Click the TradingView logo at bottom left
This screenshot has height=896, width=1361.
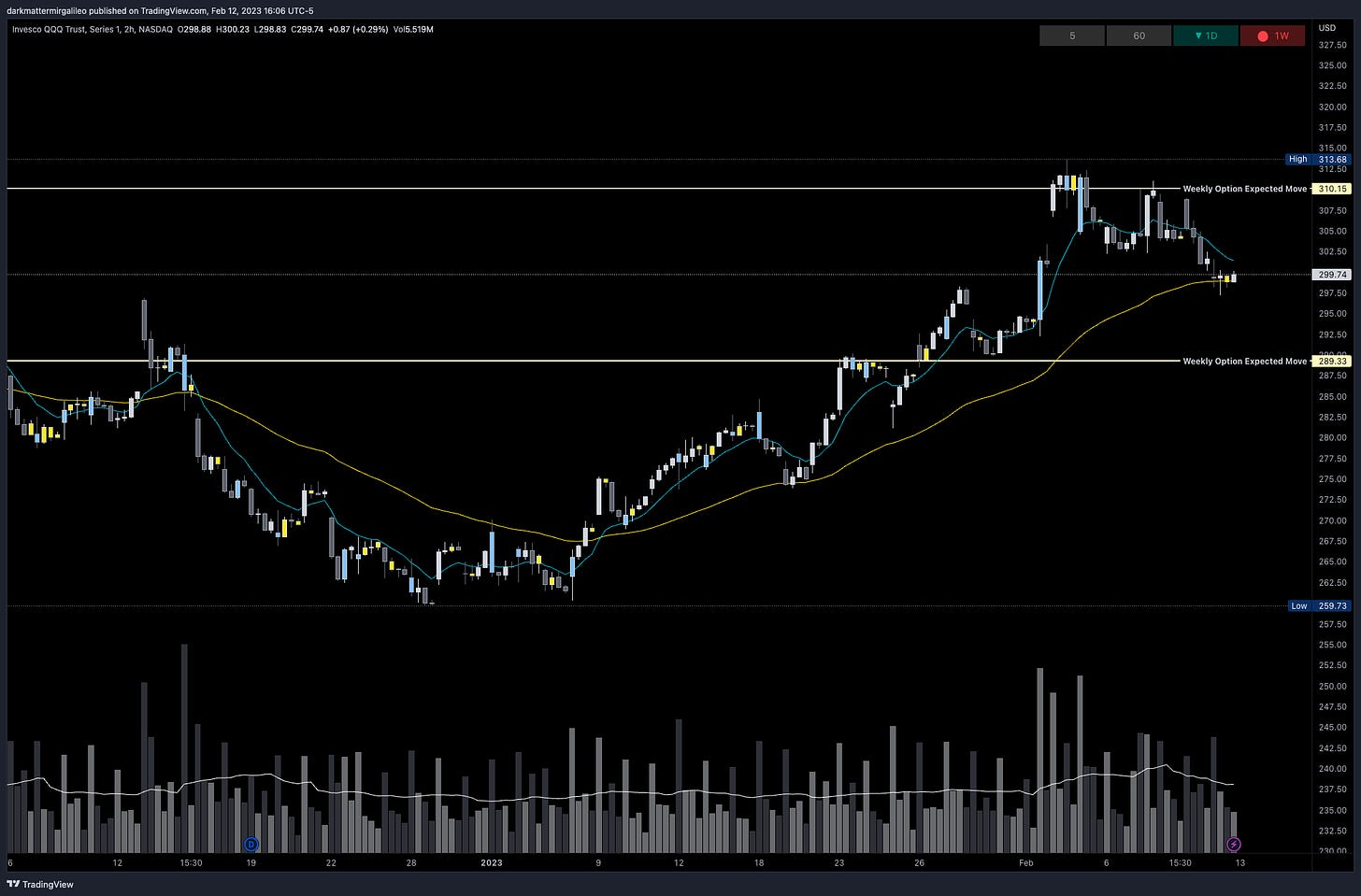[x=40, y=884]
